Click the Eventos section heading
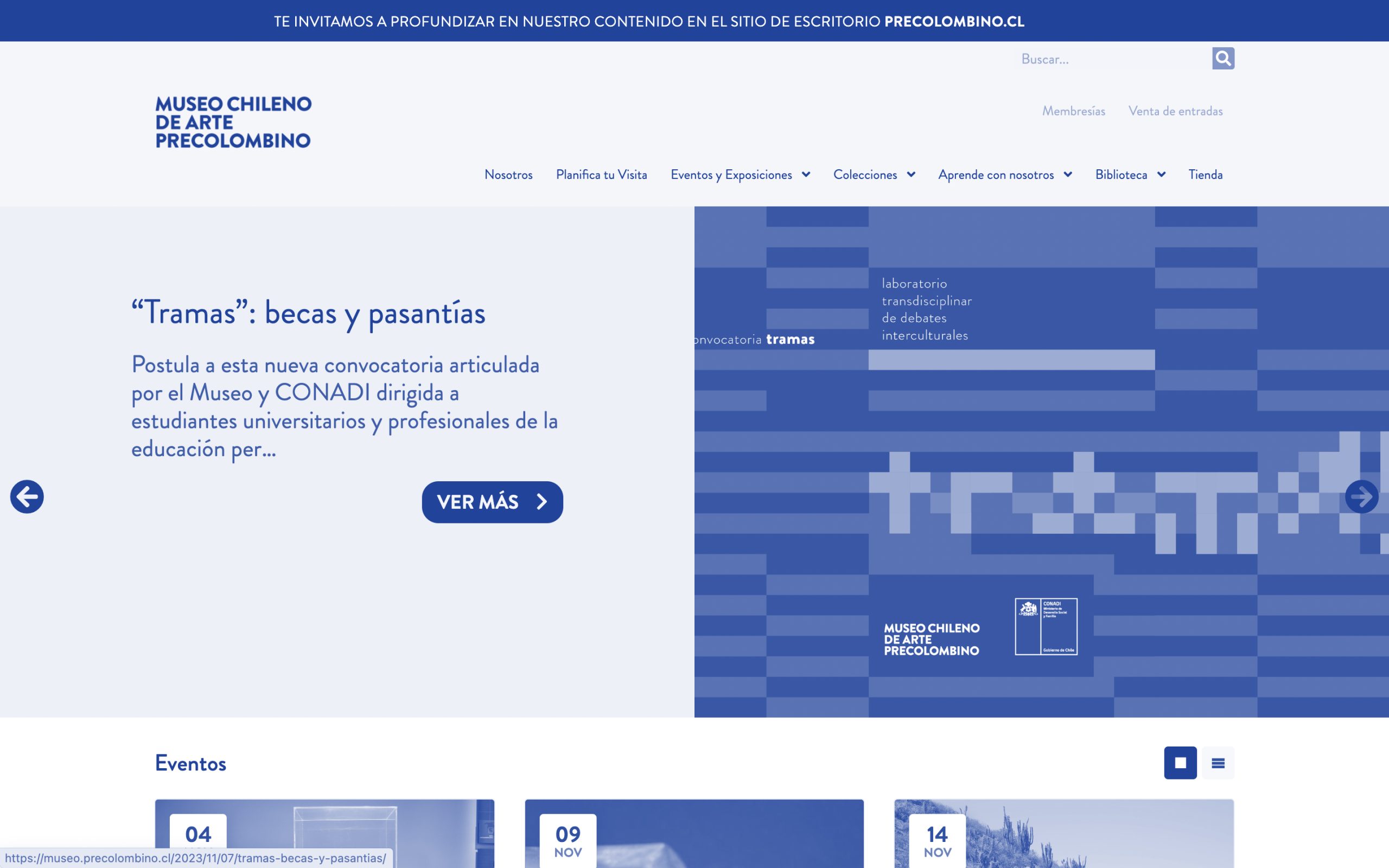The image size is (1389, 868). (x=190, y=763)
